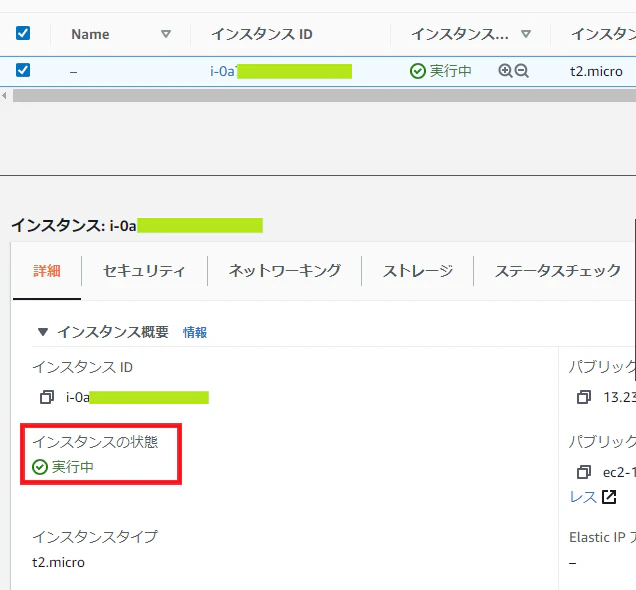Click the 実行中 status text in table row
Viewport: 636px width, 590px height.
coord(451,71)
